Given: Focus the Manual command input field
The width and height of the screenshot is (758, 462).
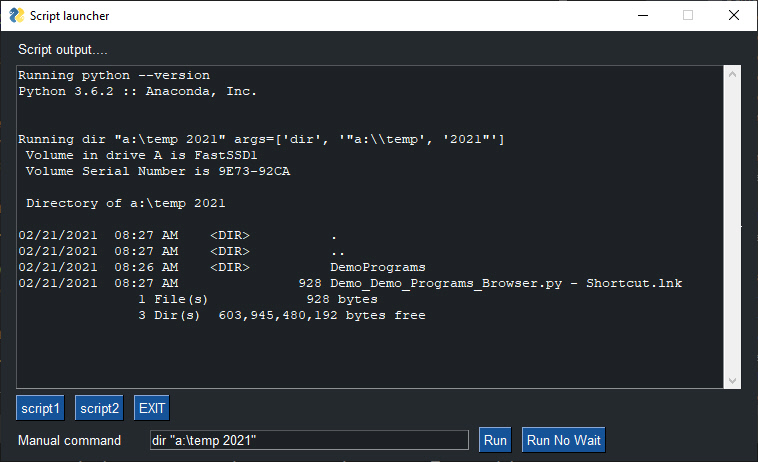Looking at the screenshot, I should tap(308, 440).
